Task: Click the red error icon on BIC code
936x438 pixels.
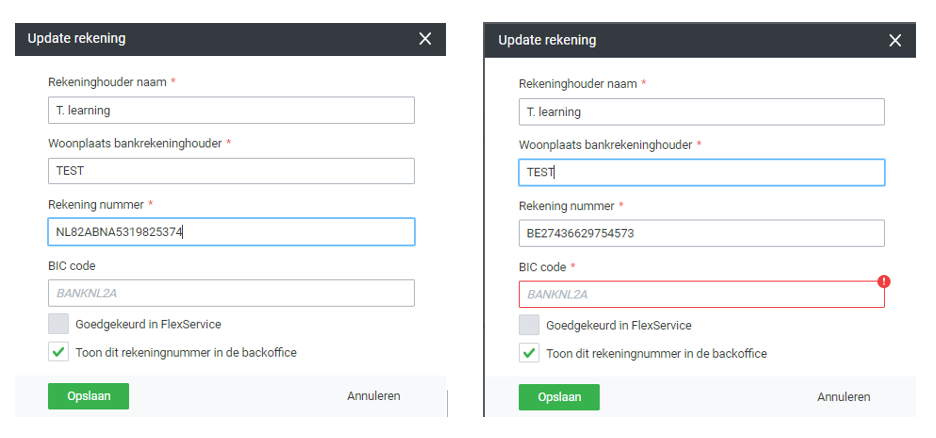Action: tap(884, 281)
